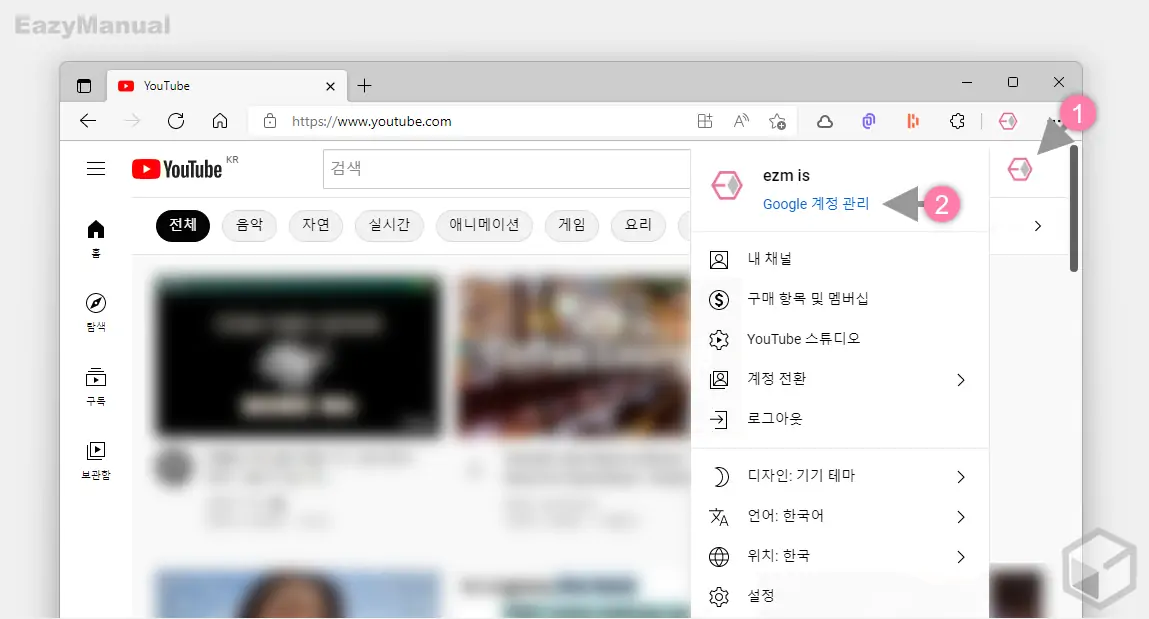Image resolution: width=1149 pixels, height=619 pixels.
Task: Expand 언어: 한국어 submenu
Action: click(x=840, y=516)
